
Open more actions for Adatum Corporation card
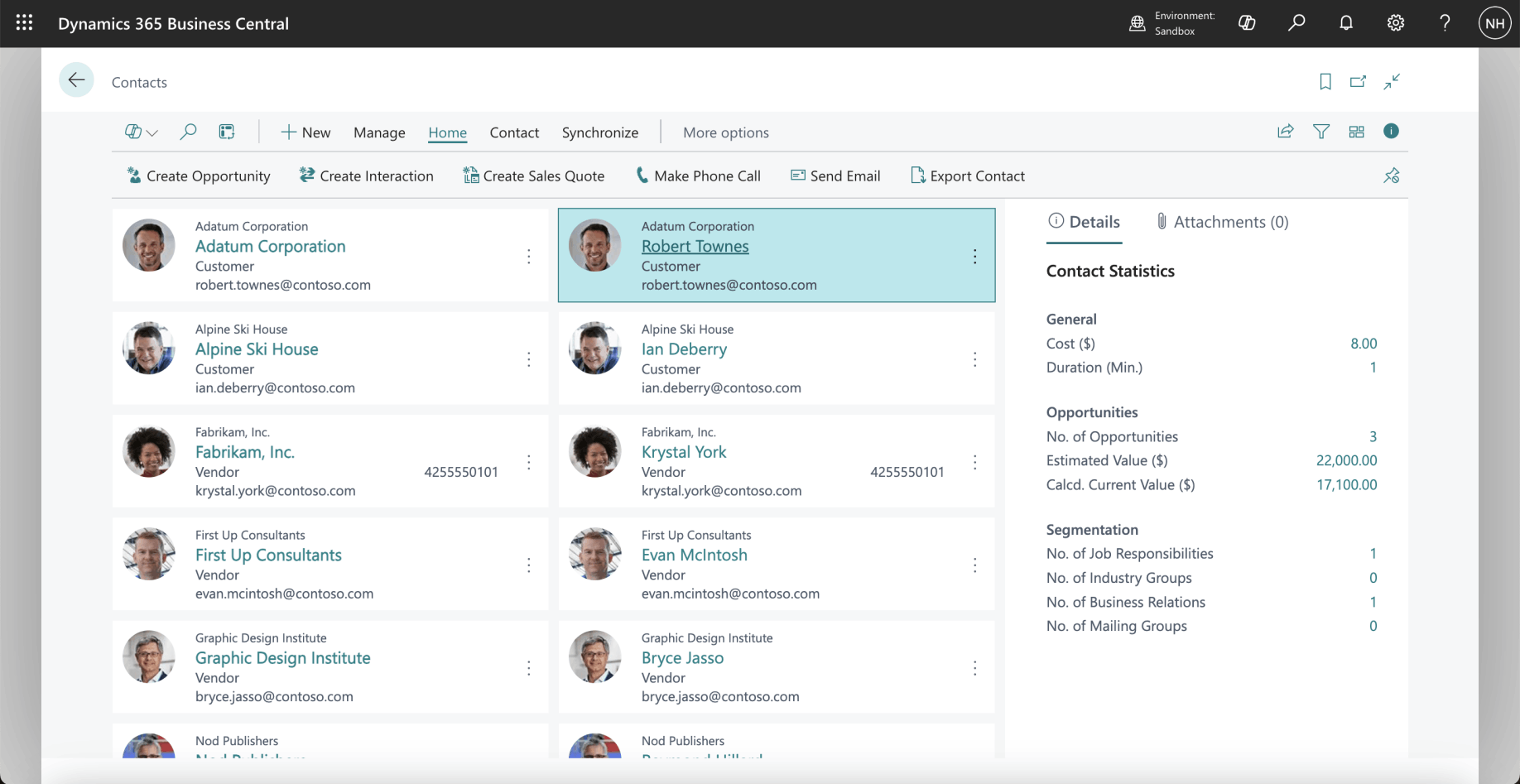point(529,257)
